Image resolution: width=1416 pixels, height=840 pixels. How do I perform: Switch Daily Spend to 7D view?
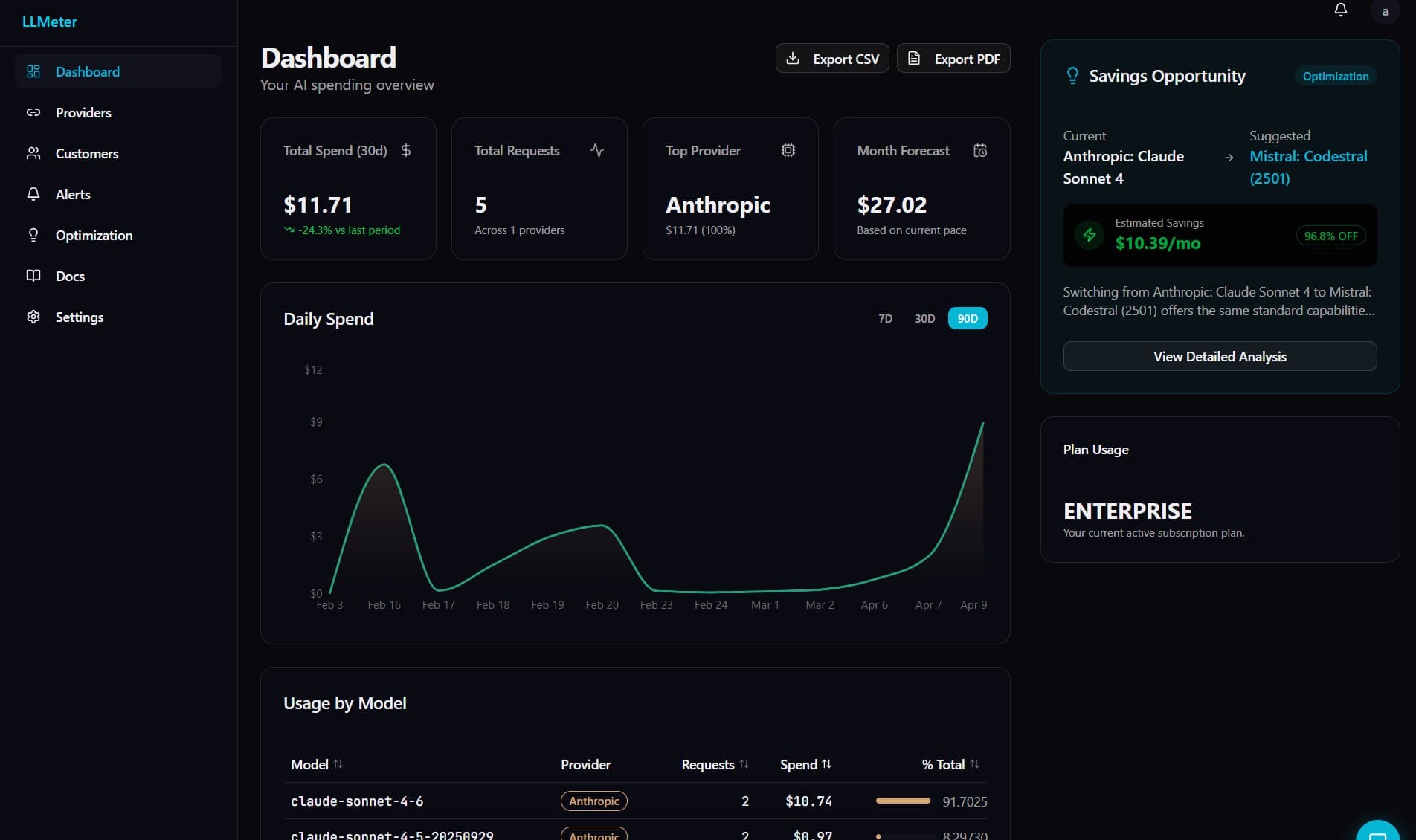pos(885,318)
